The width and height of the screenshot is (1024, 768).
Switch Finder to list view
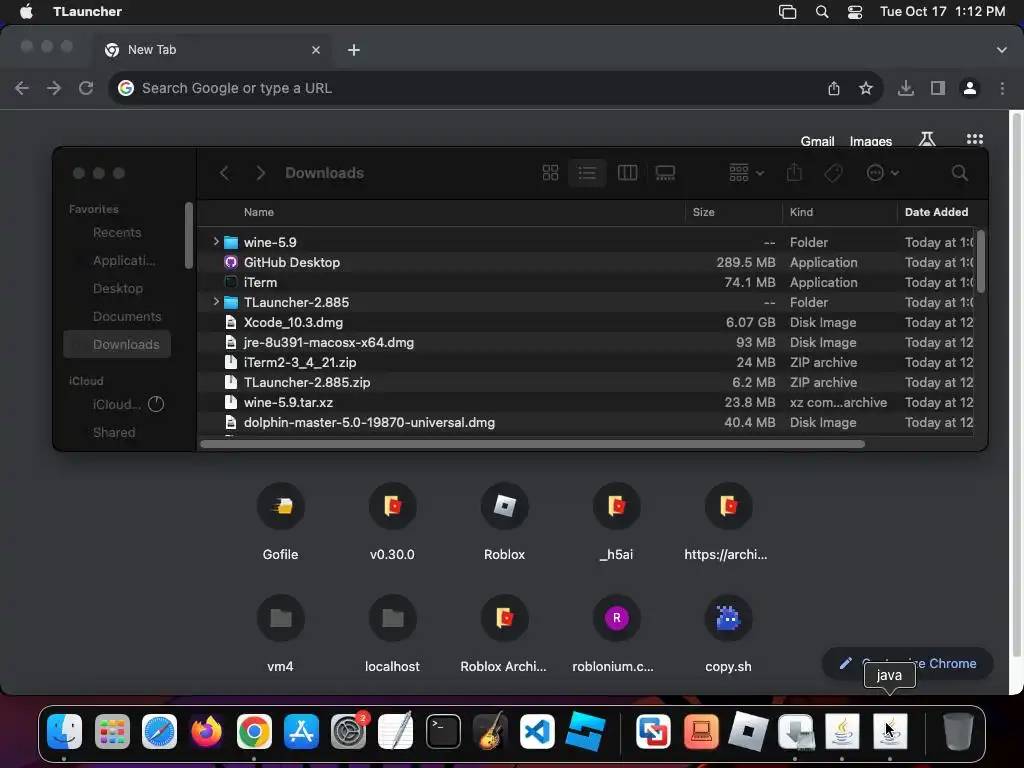587,173
